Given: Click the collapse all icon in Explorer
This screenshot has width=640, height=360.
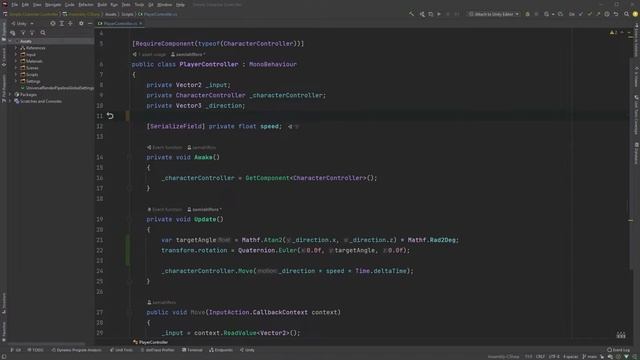Looking at the screenshot, I should coord(70,24).
